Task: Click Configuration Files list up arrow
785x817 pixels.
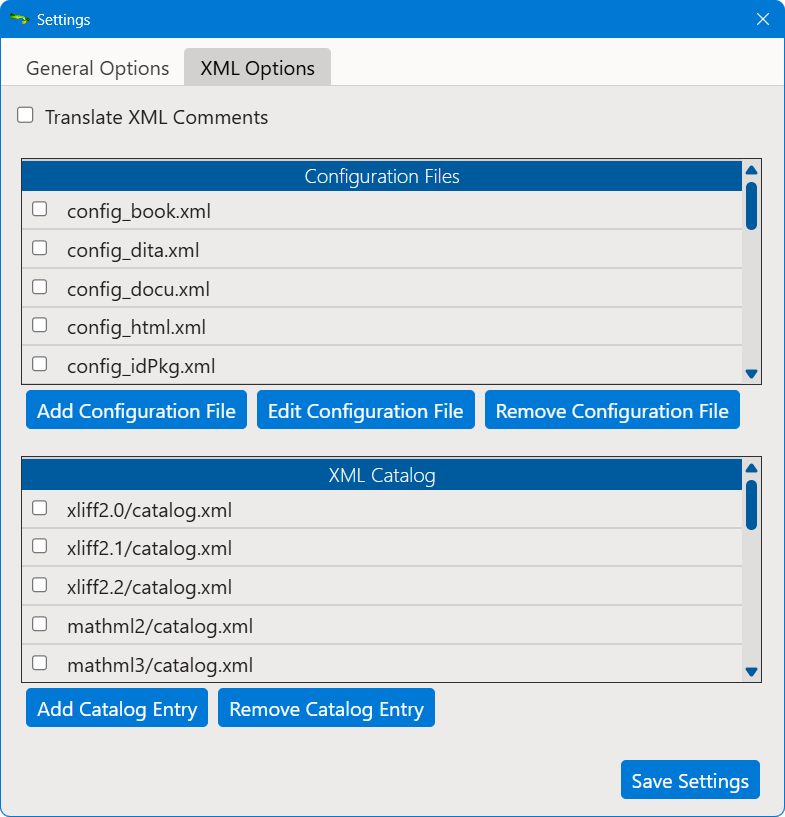Action: tap(751, 170)
